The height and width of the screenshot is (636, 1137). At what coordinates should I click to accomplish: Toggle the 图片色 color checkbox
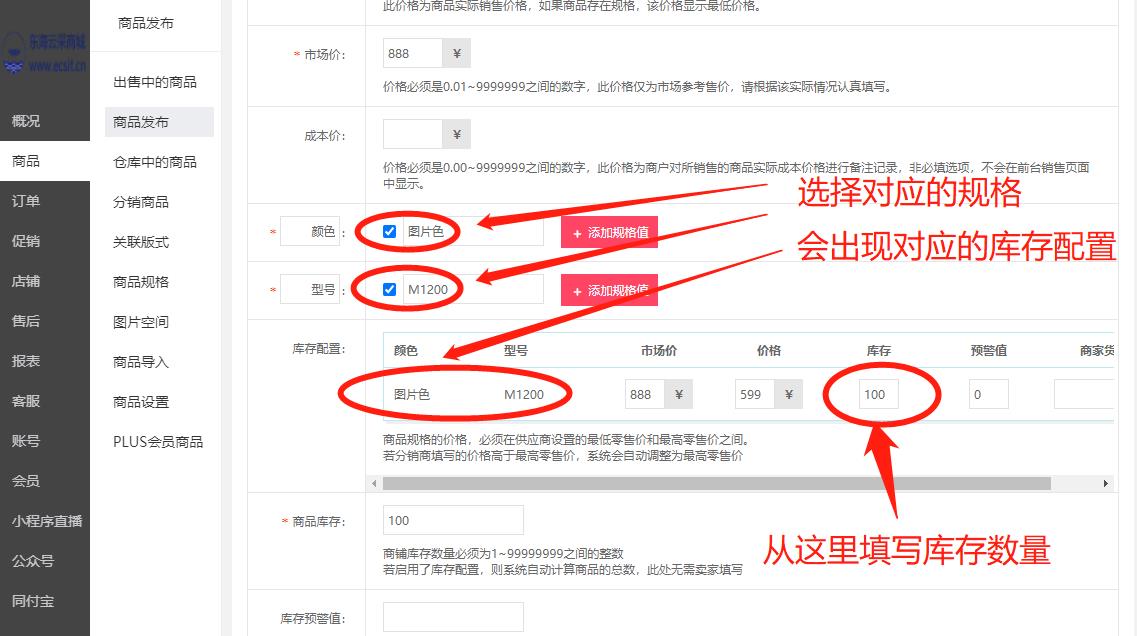(x=390, y=232)
